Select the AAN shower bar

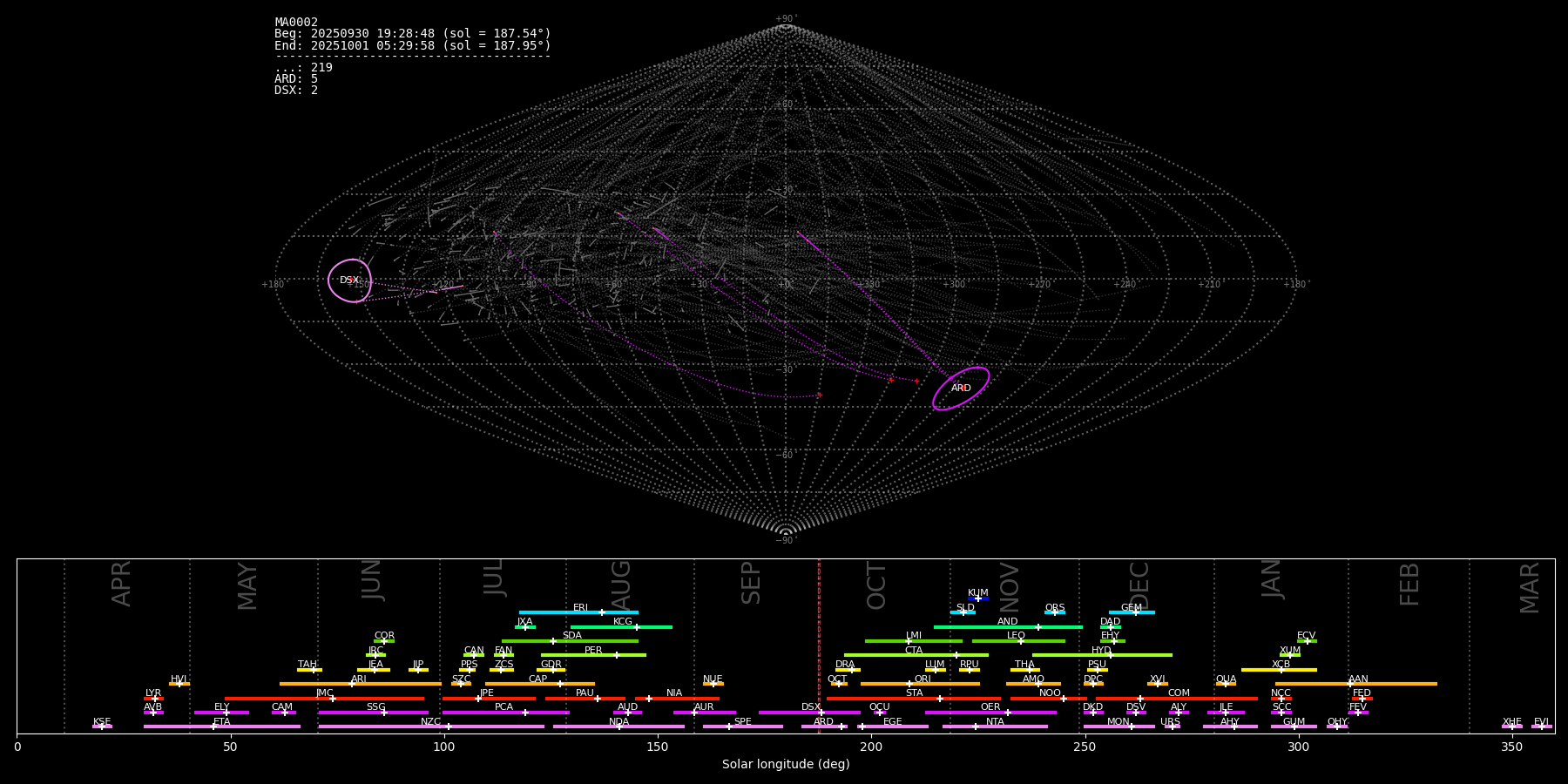click(1356, 684)
